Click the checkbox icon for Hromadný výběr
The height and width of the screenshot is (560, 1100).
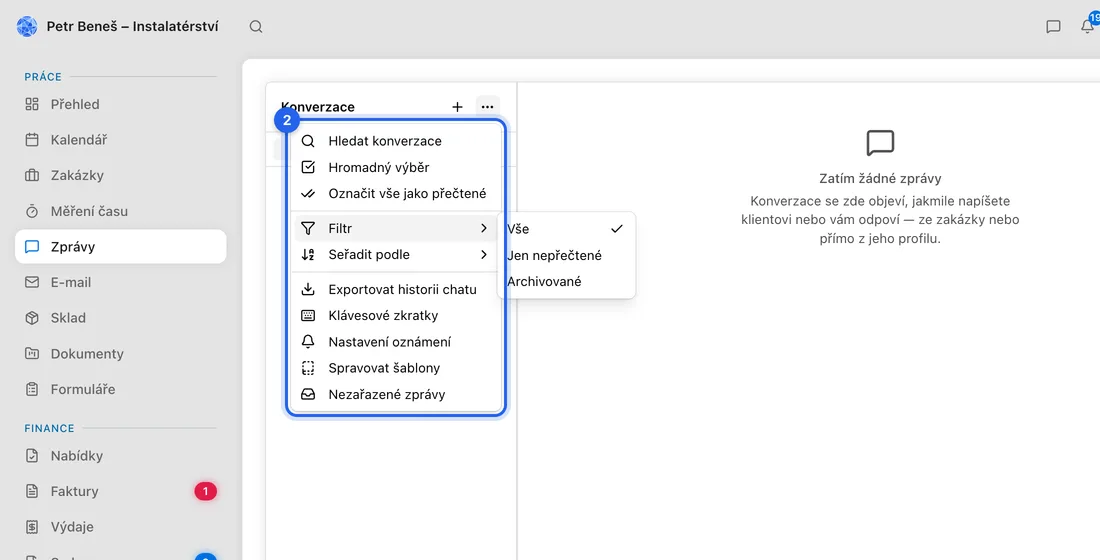(x=308, y=168)
